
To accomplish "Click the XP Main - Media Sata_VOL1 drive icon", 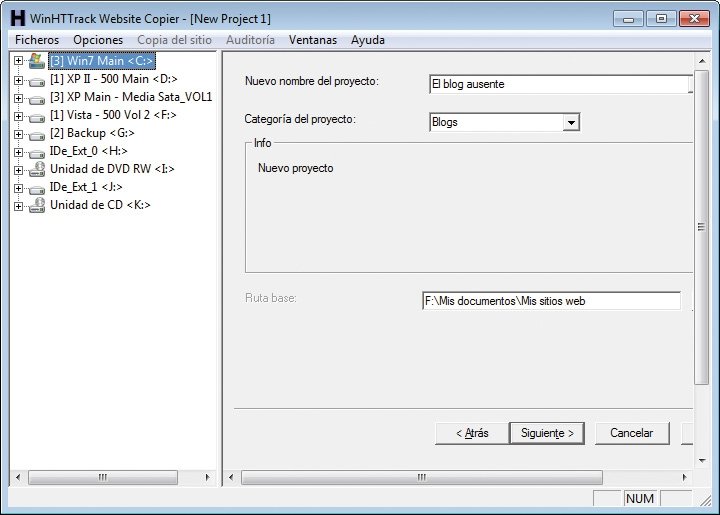I will pyautogui.click(x=37, y=100).
